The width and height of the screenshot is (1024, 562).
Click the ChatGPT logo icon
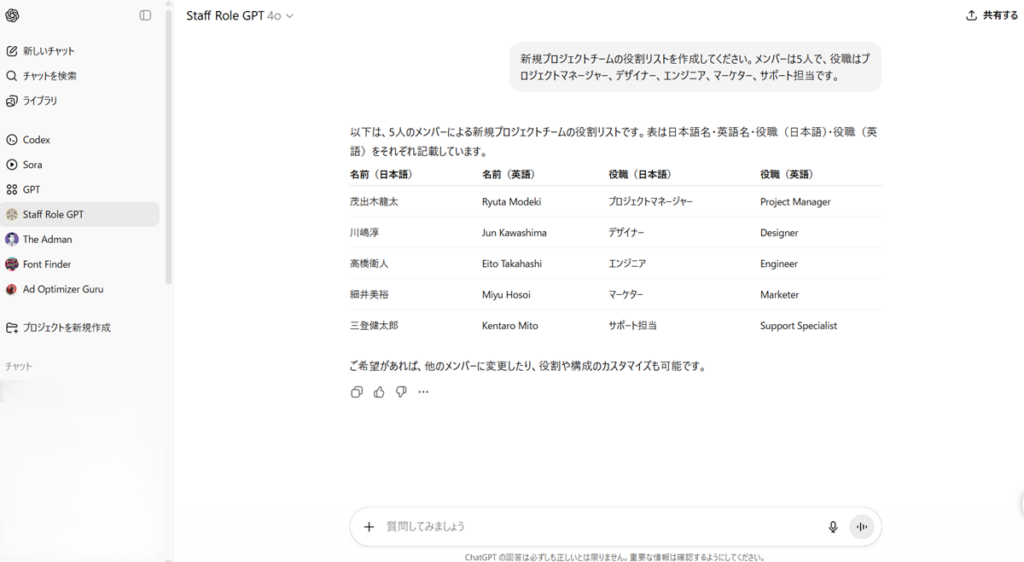12,16
